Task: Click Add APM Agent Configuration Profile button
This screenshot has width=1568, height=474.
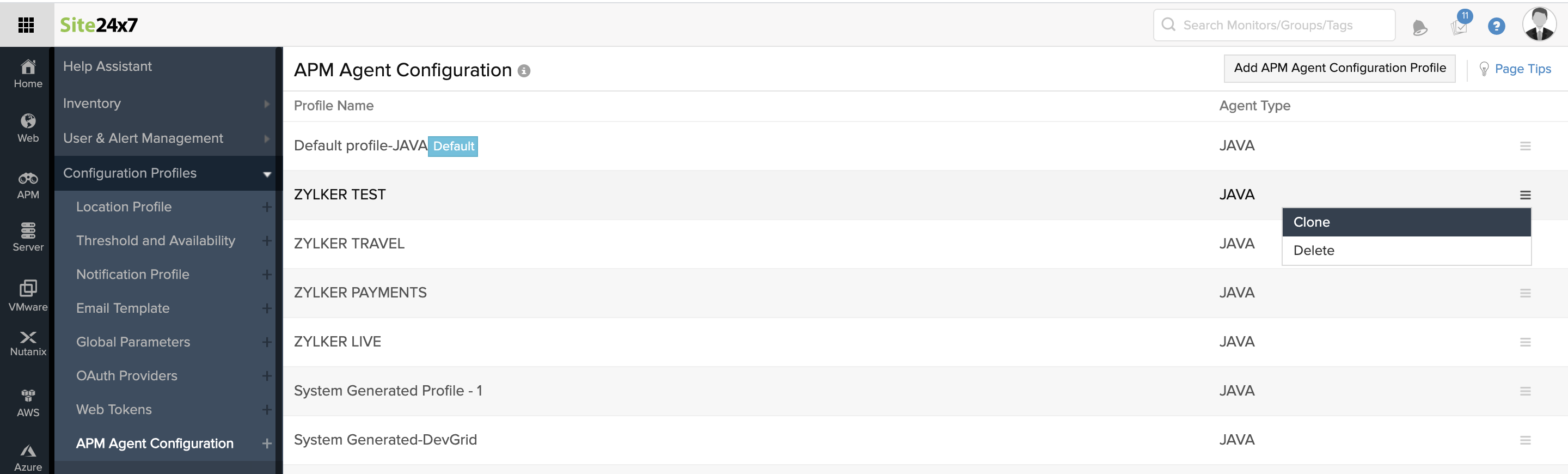Action: (x=1339, y=68)
